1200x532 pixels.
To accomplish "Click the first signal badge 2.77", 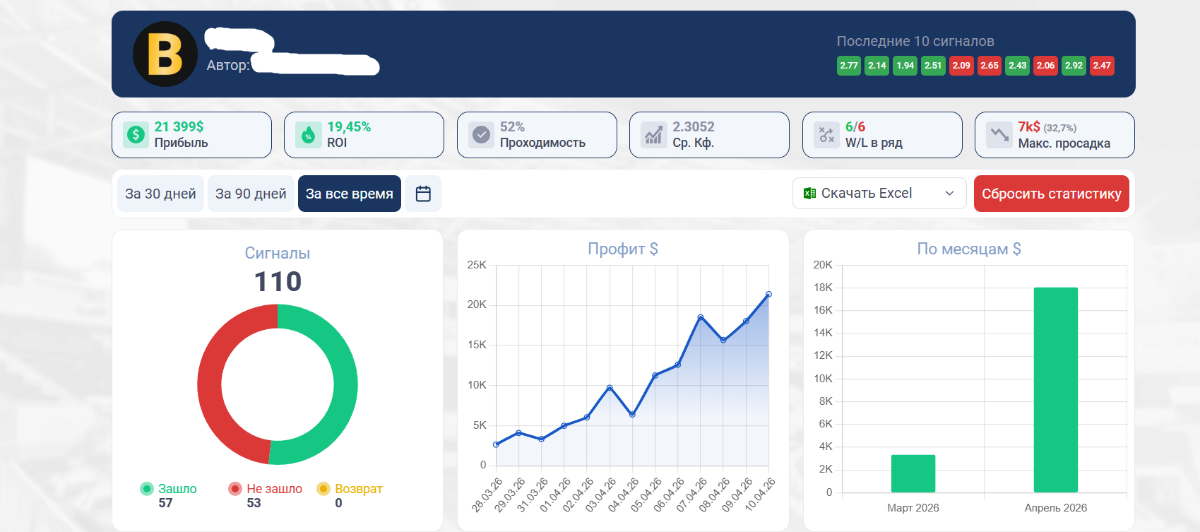I will coord(849,66).
